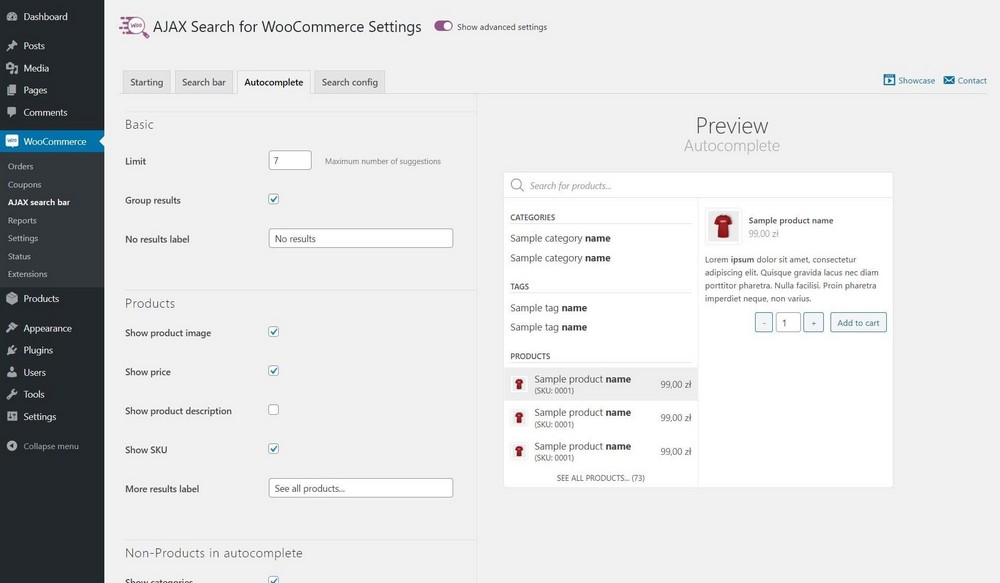Viewport: 1000px width, 583px height.
Task: Open Reports submenu item
Action: [x=22, y=220]
